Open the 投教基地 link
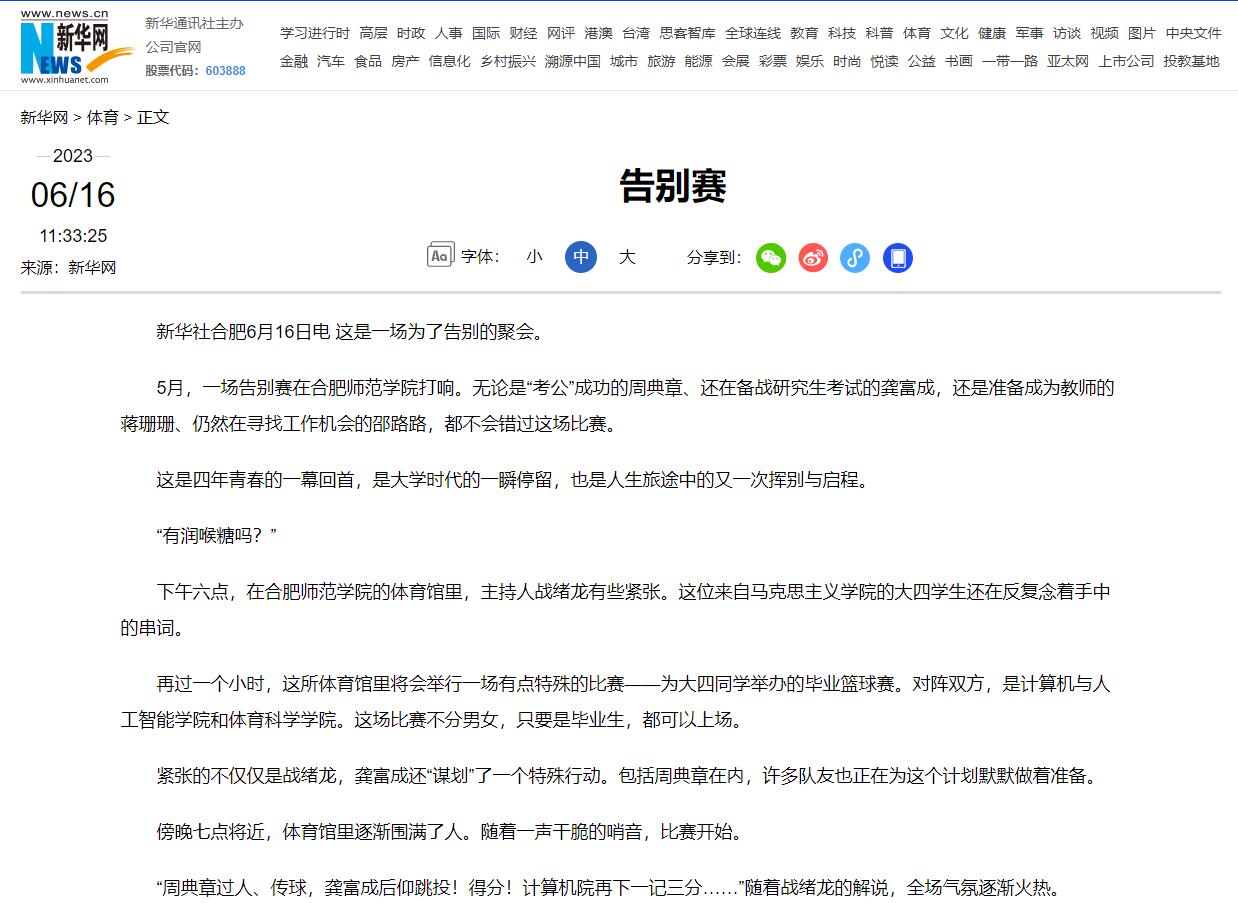This screenshot has width=1238, height=903. (1191, 61)
